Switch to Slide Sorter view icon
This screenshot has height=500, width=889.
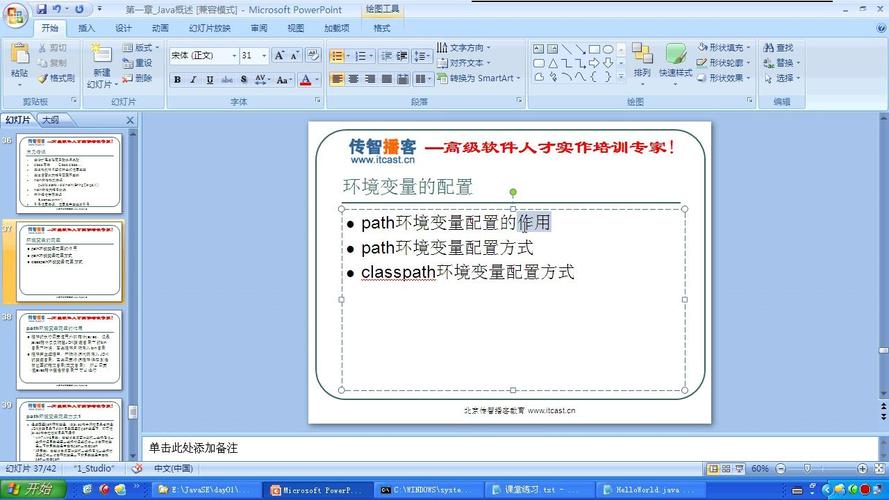pyautogui.click(x=726, y=468)
